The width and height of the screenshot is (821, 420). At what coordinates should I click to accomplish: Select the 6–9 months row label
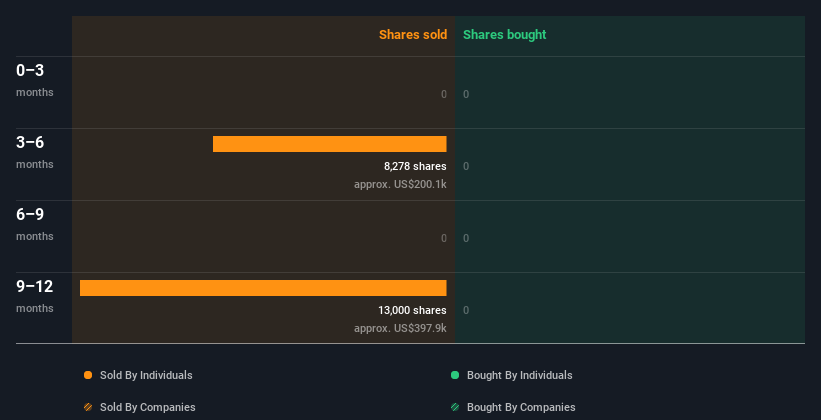point(35,224)
